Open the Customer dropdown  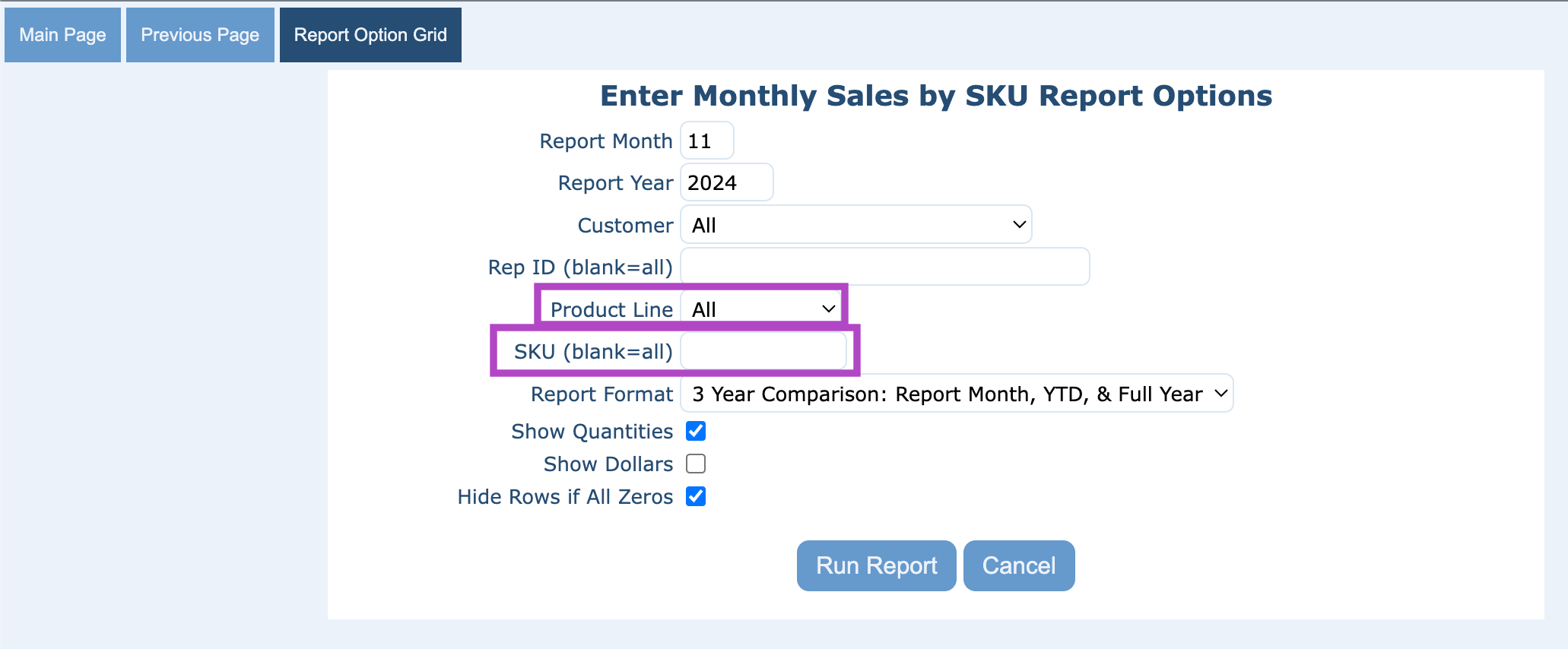coord(855,225)
